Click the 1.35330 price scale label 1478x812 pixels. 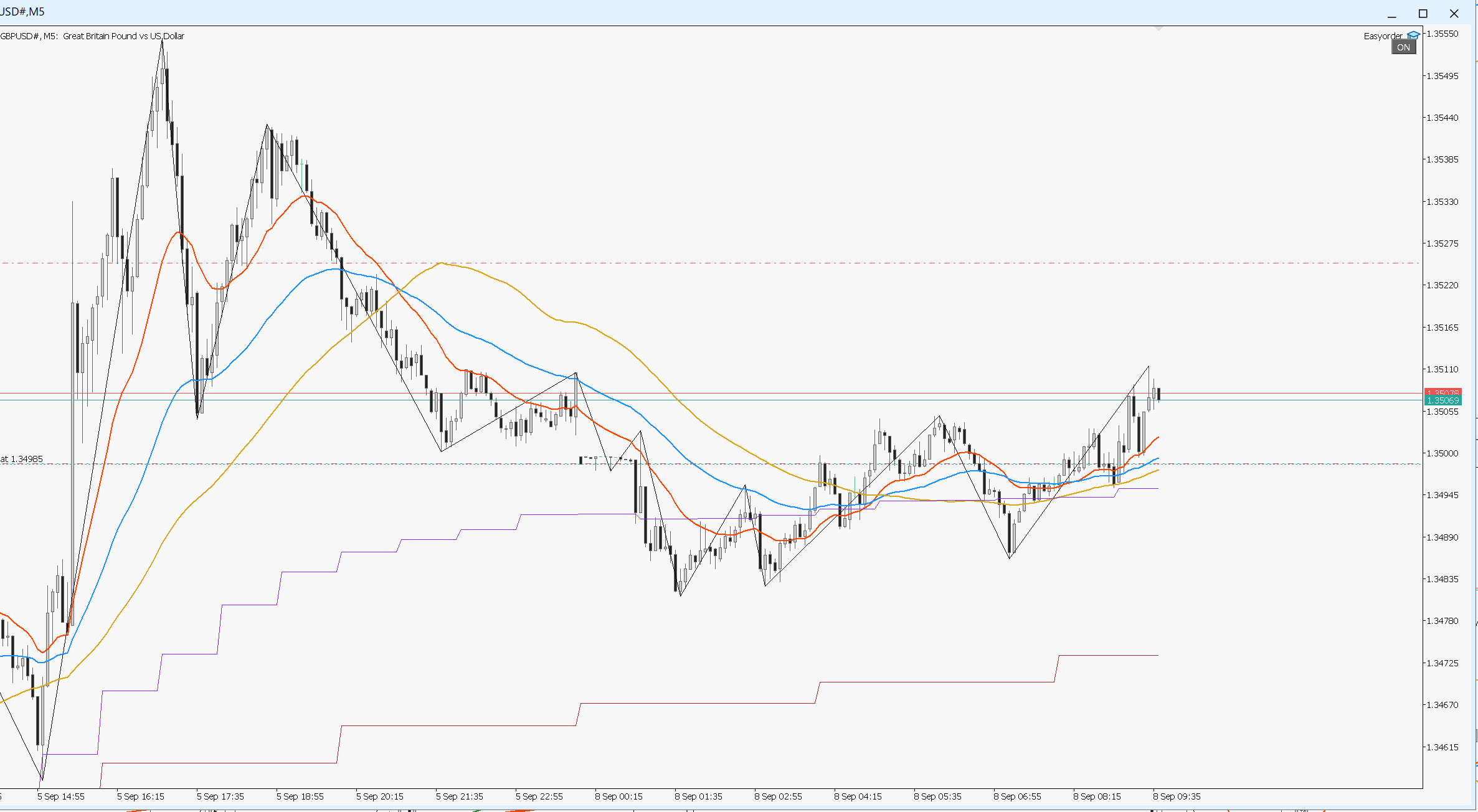tap(1442, 202)
